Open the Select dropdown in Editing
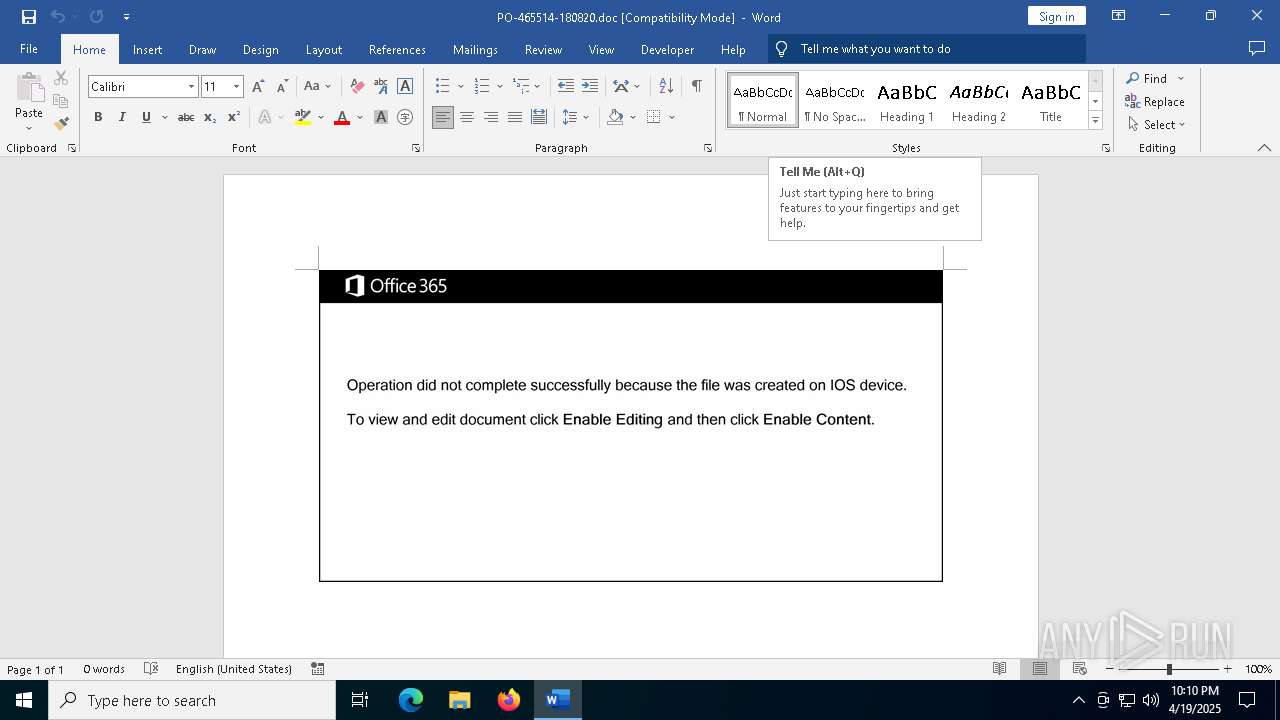This screenshot has width=1280, height=720. (1156, 124)
